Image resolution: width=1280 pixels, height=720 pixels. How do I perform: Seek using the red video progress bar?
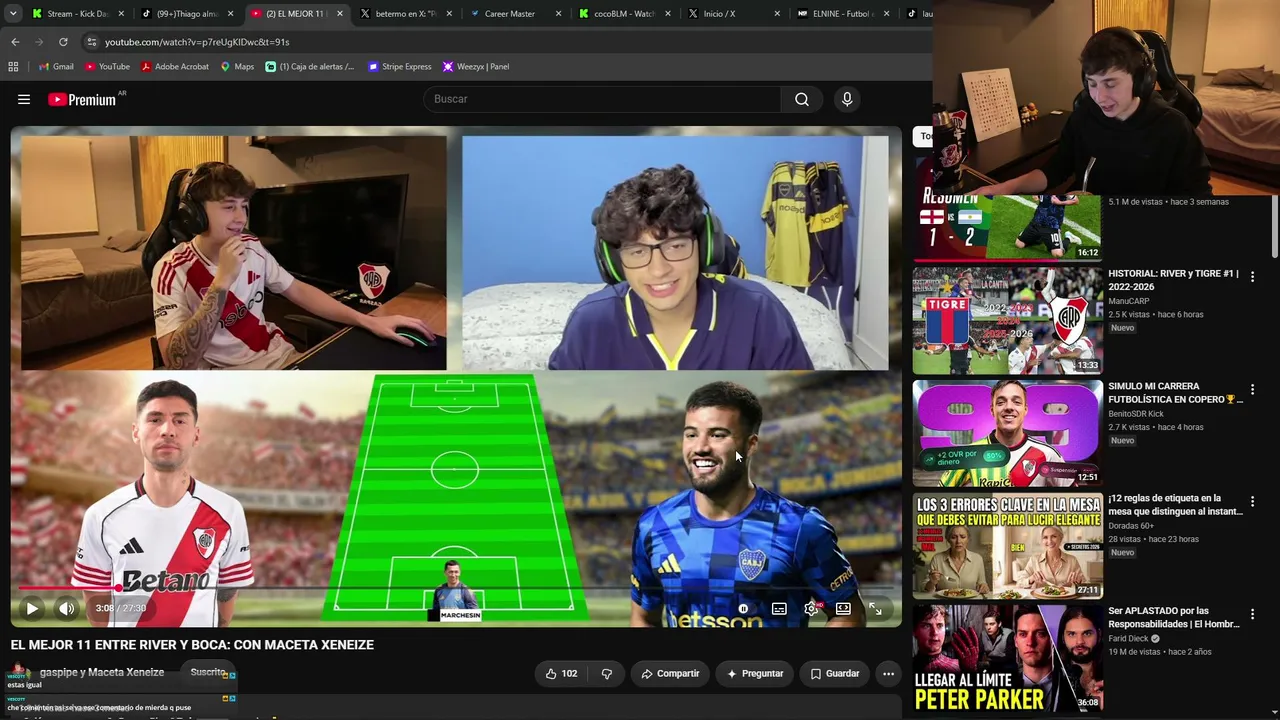coord(455,588)
